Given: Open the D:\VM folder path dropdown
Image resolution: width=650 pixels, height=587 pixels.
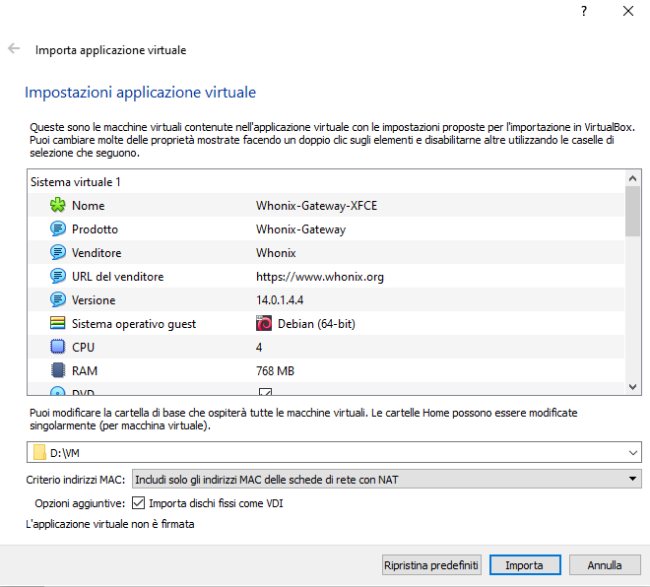Looking at the screenshot, I should coord(631,453).
